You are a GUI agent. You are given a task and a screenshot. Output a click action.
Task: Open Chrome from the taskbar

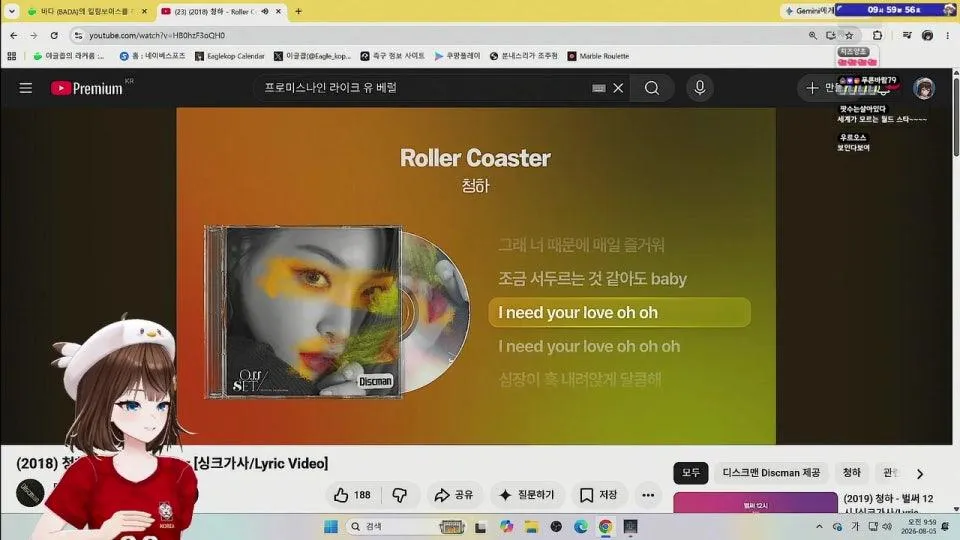[606, 527]
